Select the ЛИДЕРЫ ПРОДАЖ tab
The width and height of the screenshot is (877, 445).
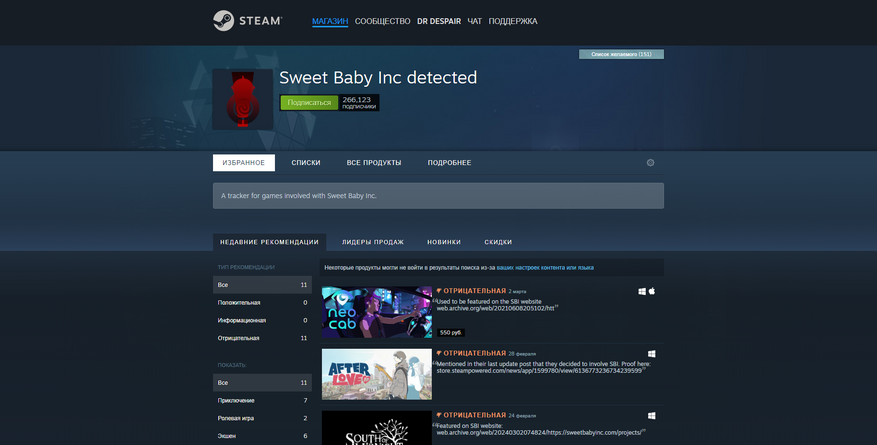coord(373,242)
